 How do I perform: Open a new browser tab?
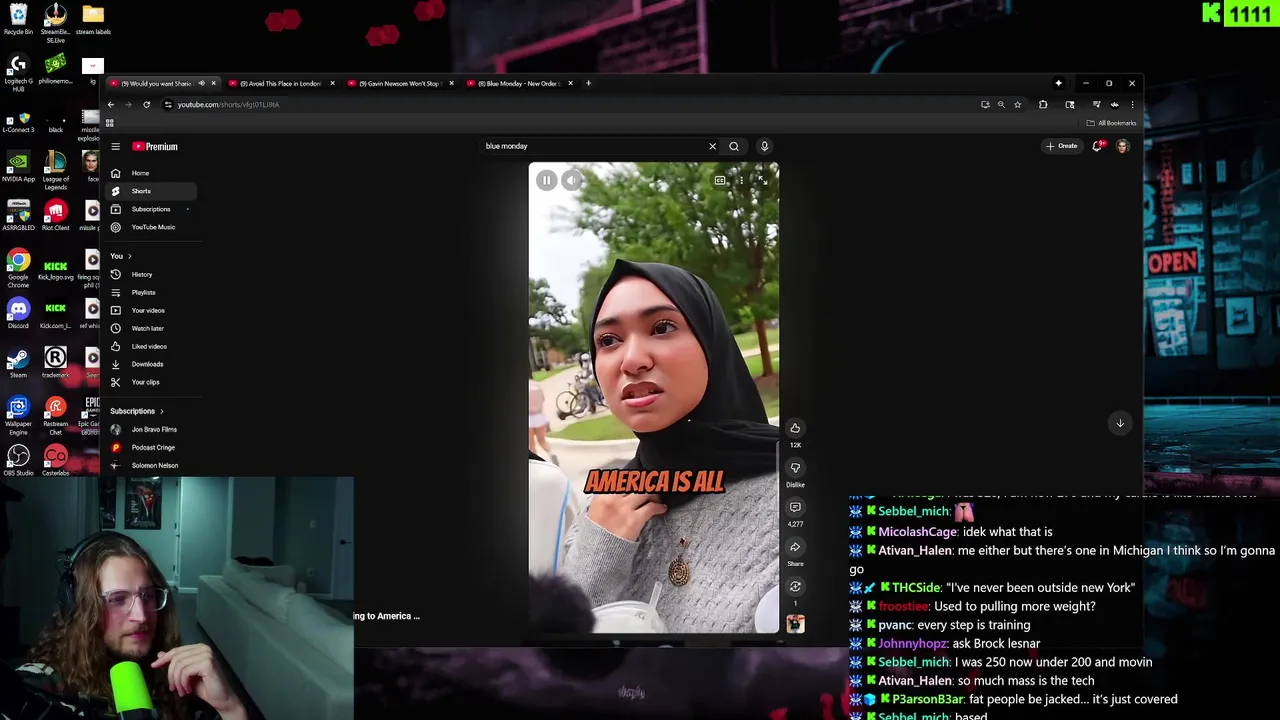click(589, 83)
